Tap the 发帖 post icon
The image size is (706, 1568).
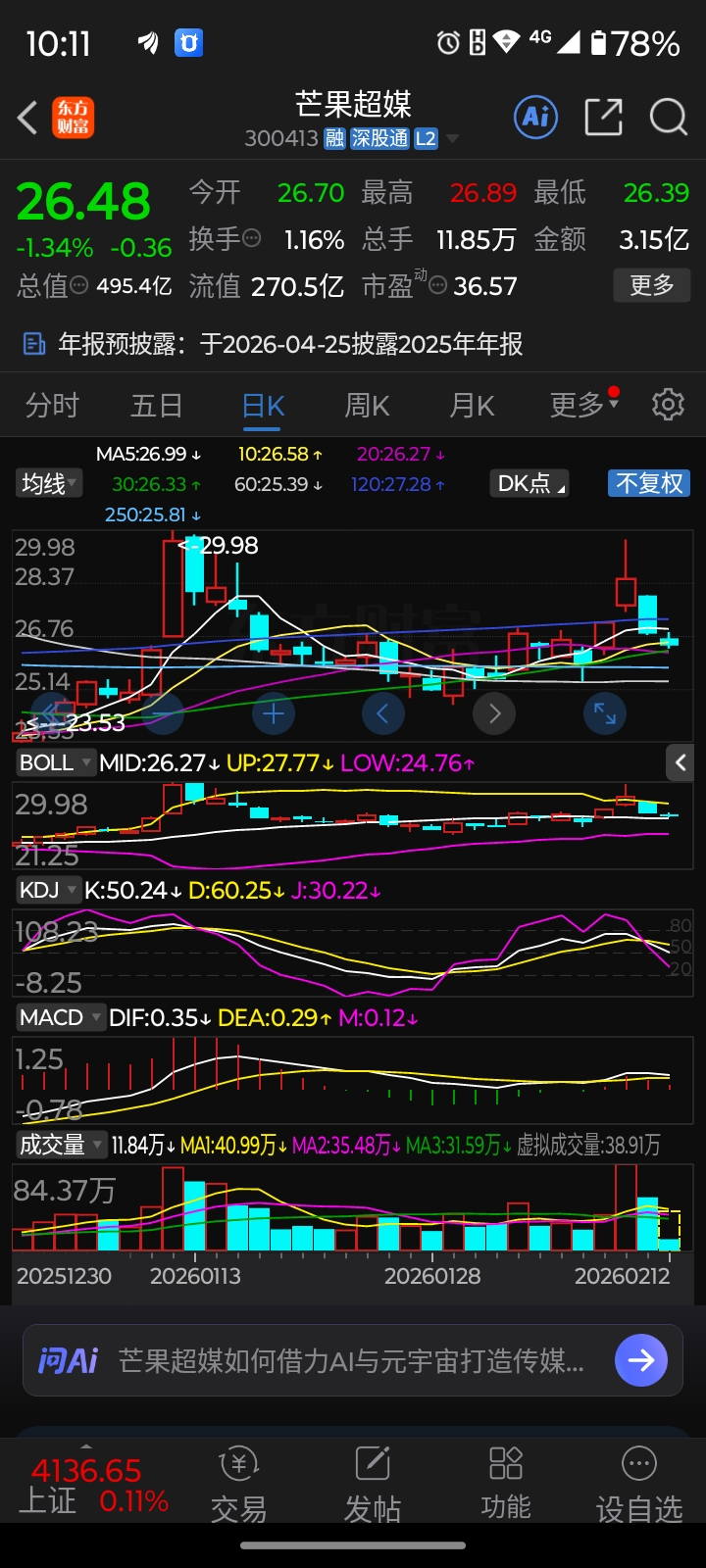[x=373, y=1485]
